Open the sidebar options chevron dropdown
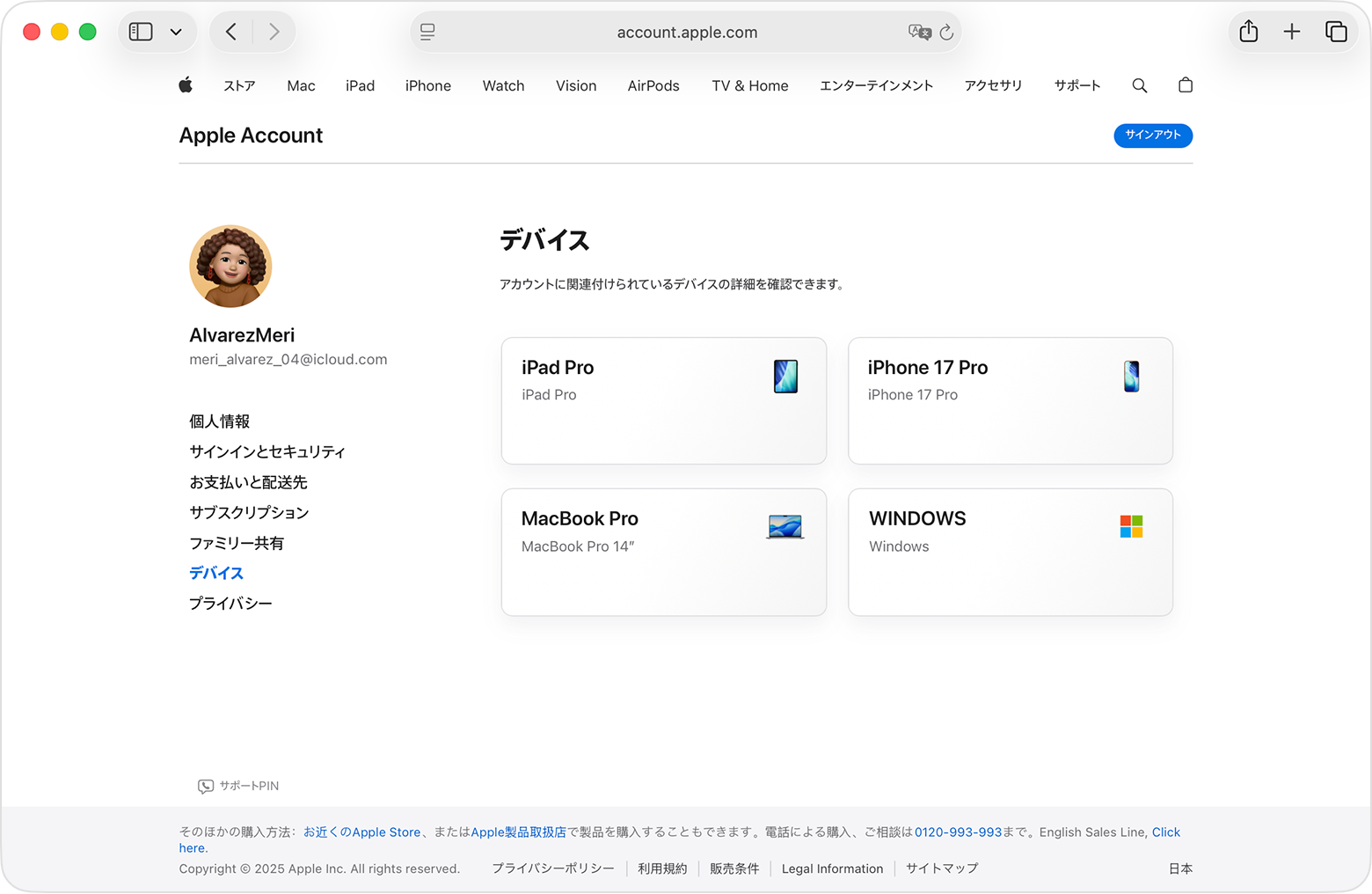Image resolution: width=1372 pixels, height=894 pixels. (x=176, y=31)
